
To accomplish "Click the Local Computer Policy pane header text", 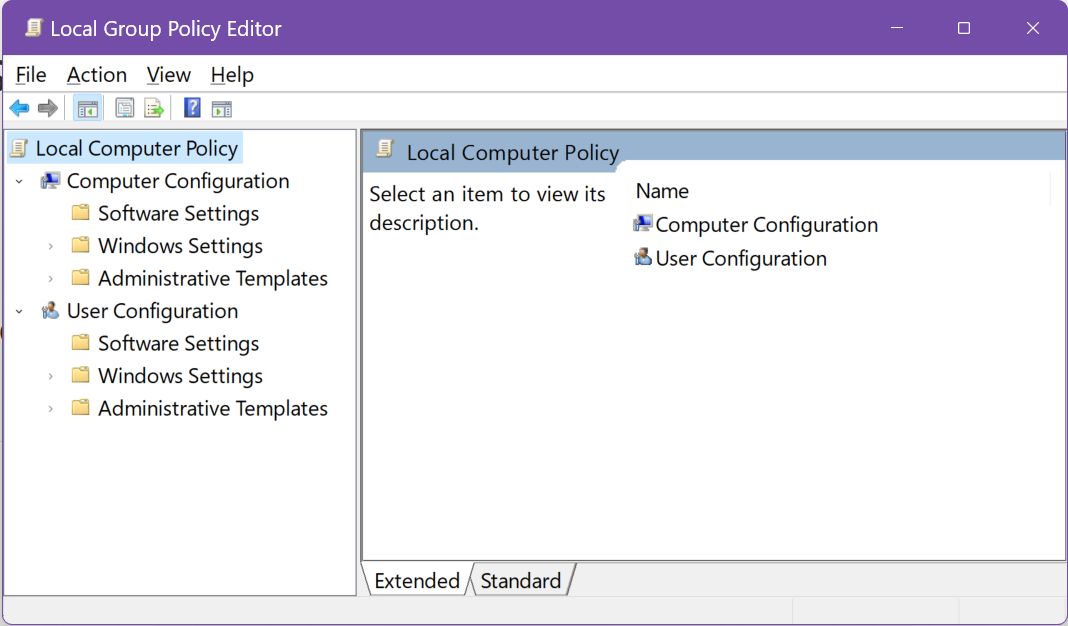I will [x=513, y=153].
